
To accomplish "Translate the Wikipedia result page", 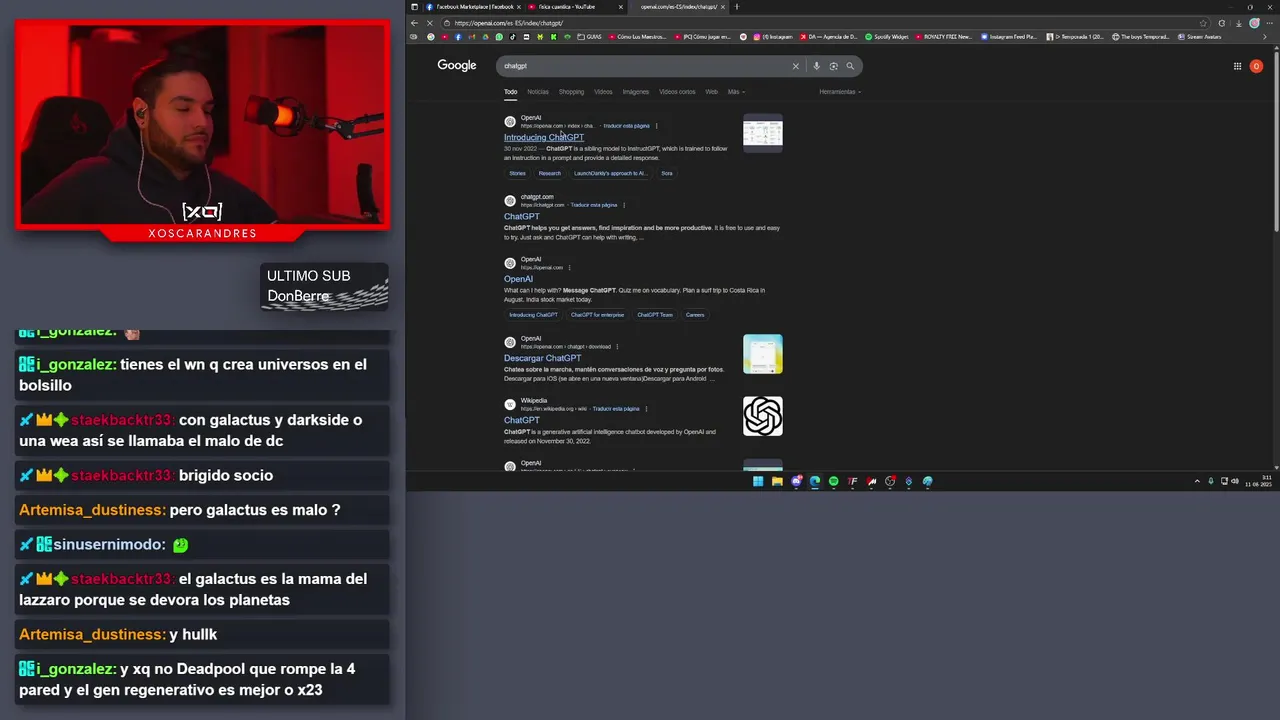I will point(616,409).
